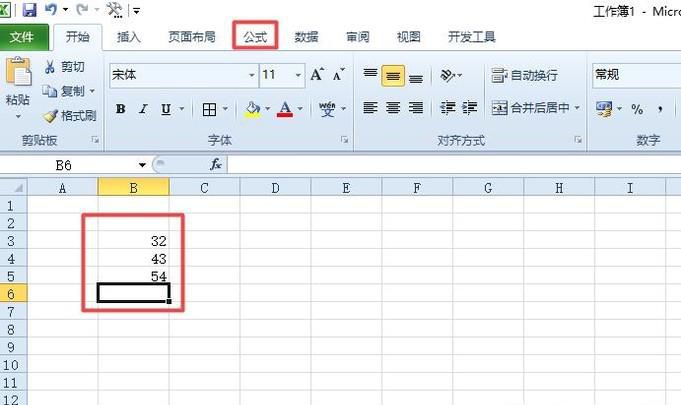Image resolution: width=681 pixels, height=405 pixels.
Task: Open the Undo history dropdown arrow
Action: (x=66, y=10)
